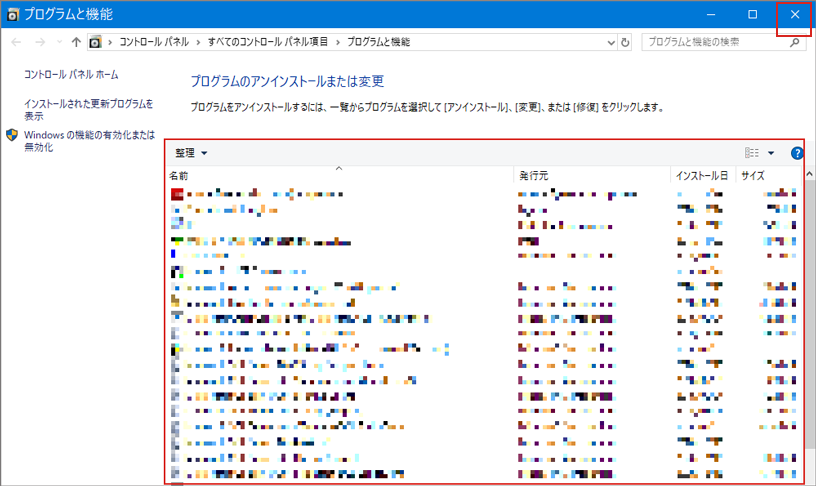Open the 整理 dropdown menu
Viewport: 816px width, 486px height.
tap(191, 153)
